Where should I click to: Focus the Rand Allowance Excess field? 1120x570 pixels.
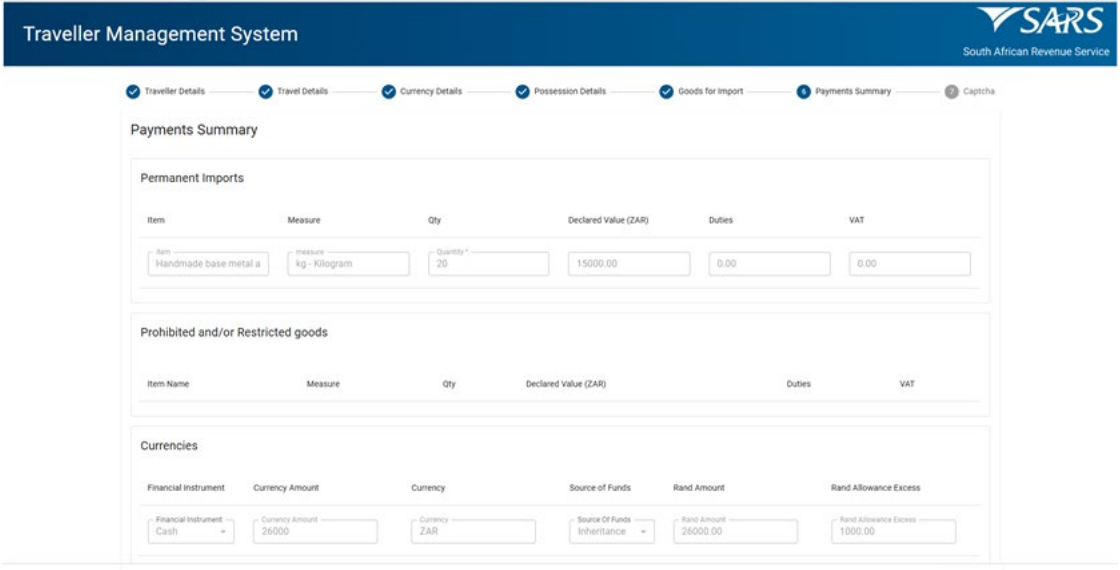892,531
